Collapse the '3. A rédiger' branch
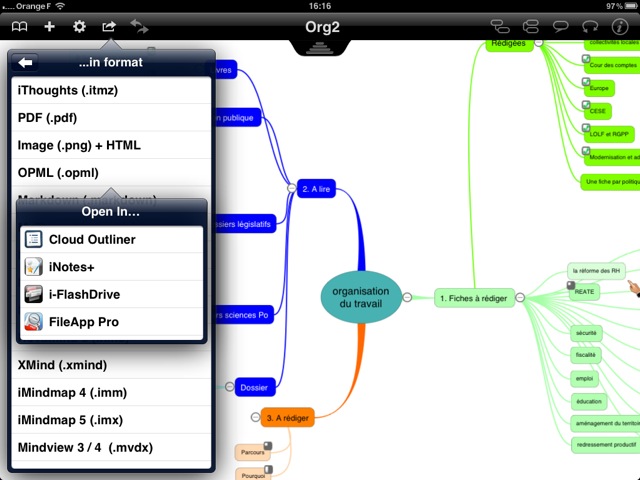Viewport: 640px width, 480px height. 255,418
